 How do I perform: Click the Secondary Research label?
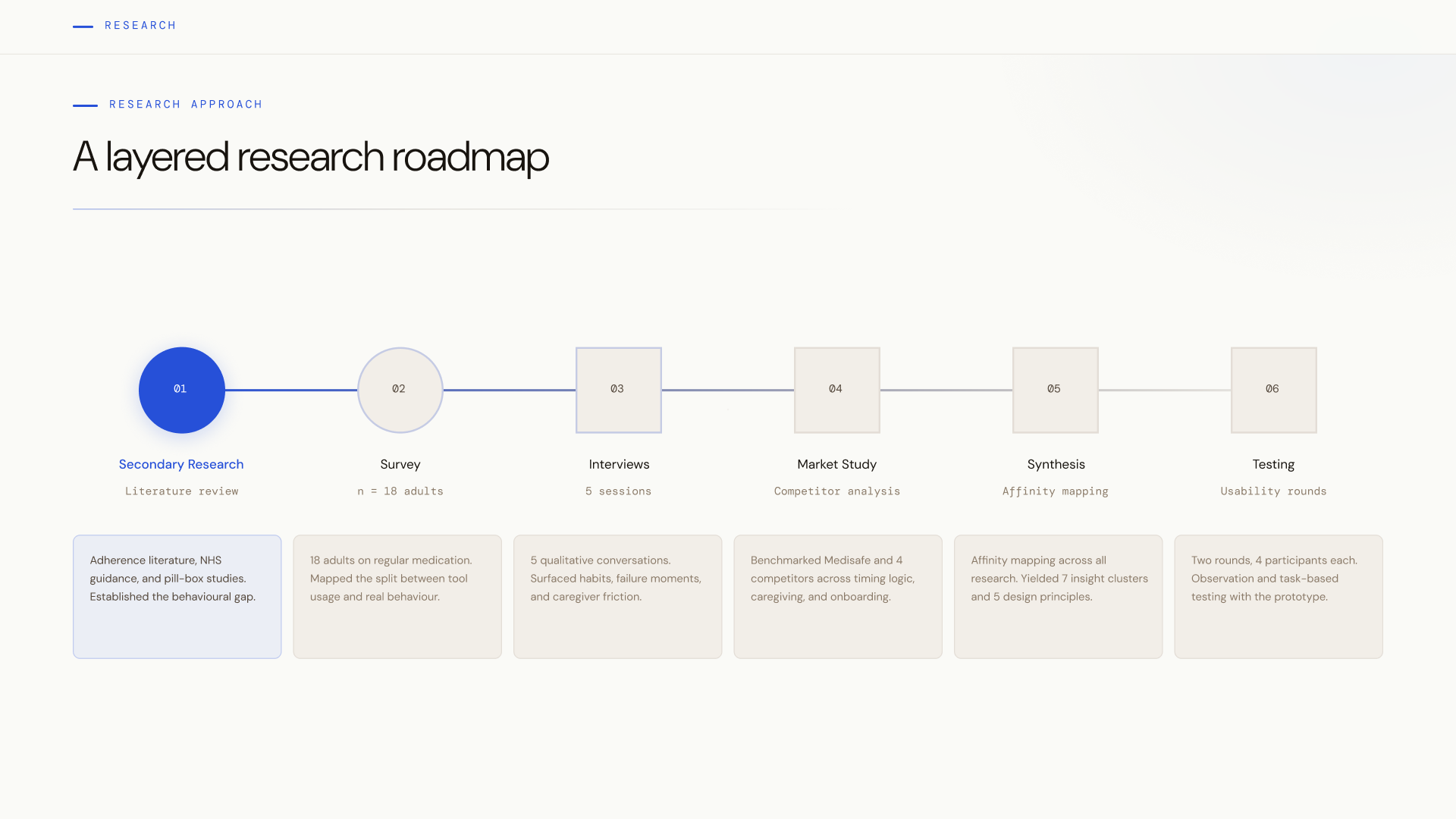[x=181, y=464]
